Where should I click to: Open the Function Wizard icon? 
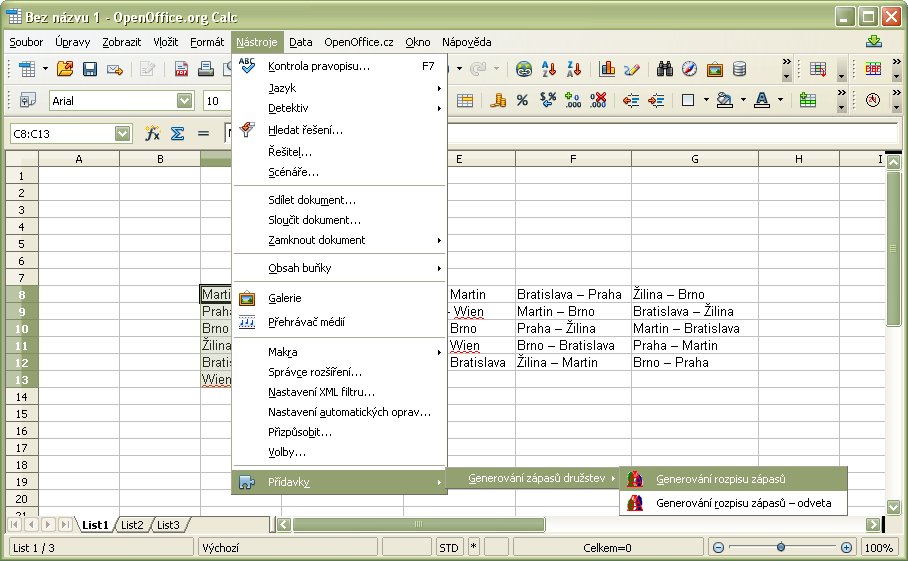152,134
